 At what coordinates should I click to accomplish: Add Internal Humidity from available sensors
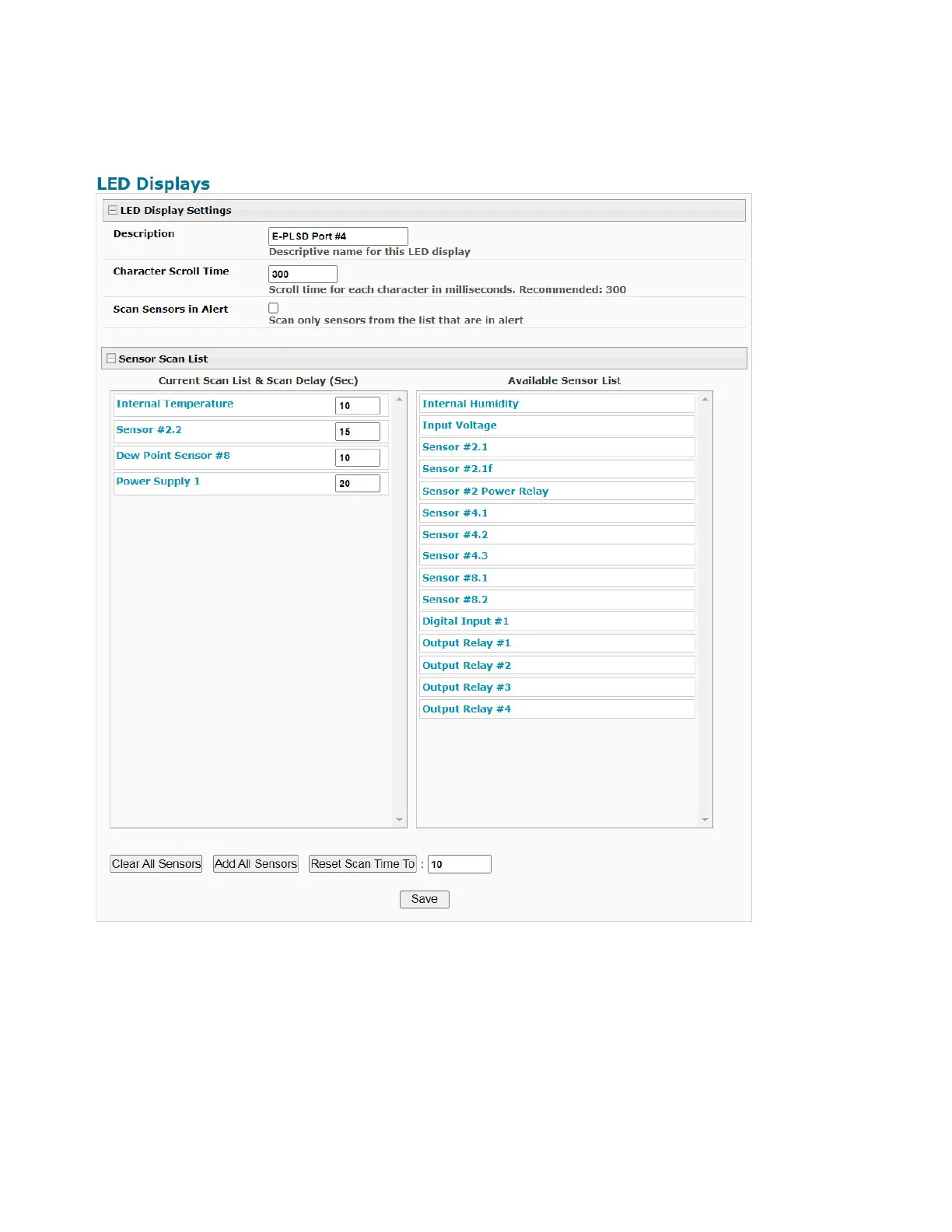[557, 403]
